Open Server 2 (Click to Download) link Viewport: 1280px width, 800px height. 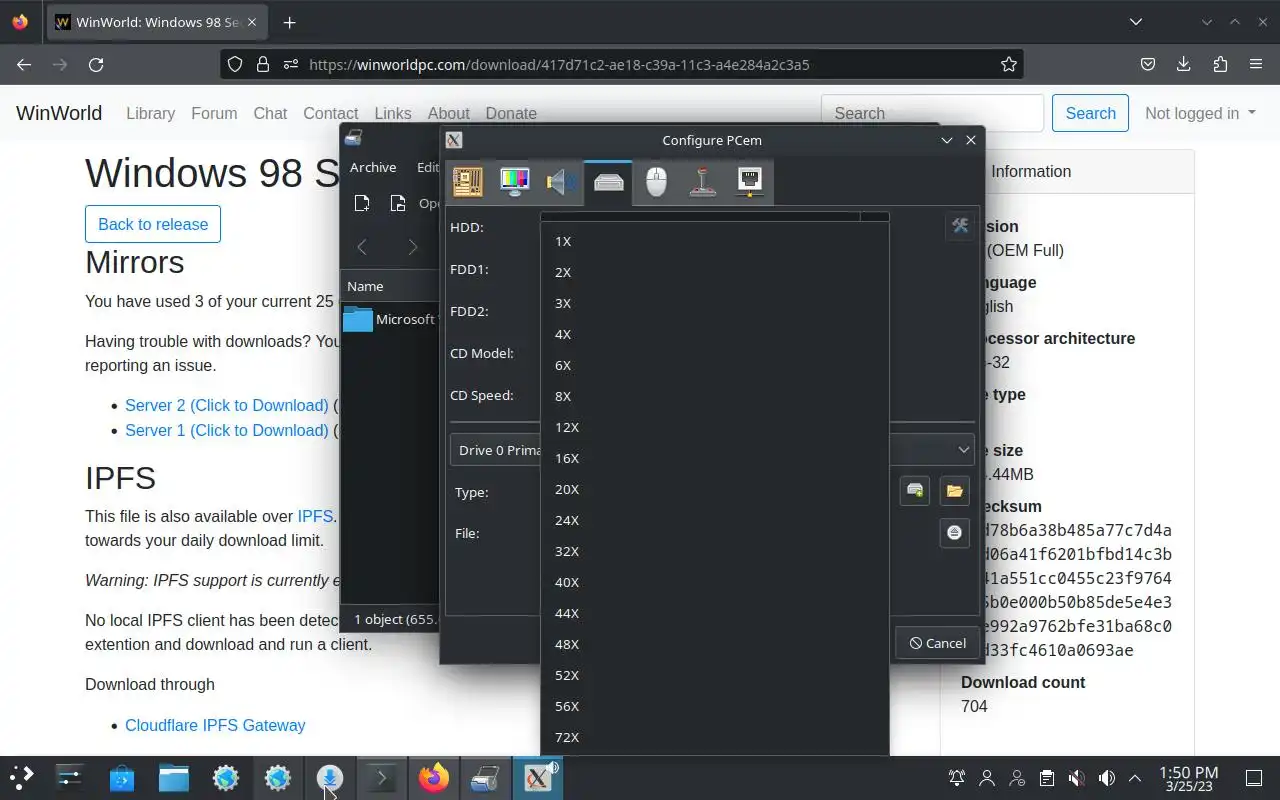227,405
